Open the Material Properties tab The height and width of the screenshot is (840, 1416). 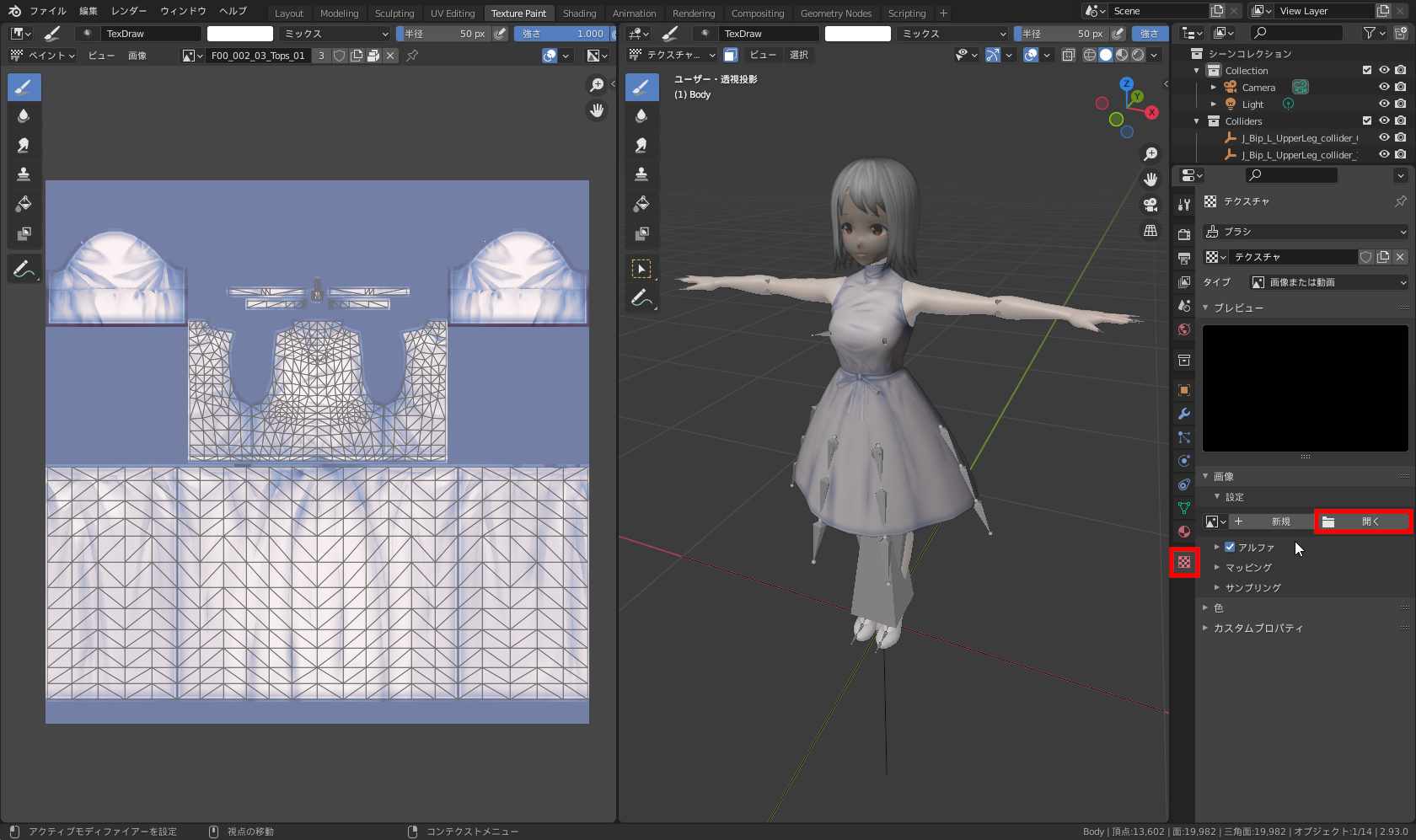pyautogui.click(x=1183, y=532)
